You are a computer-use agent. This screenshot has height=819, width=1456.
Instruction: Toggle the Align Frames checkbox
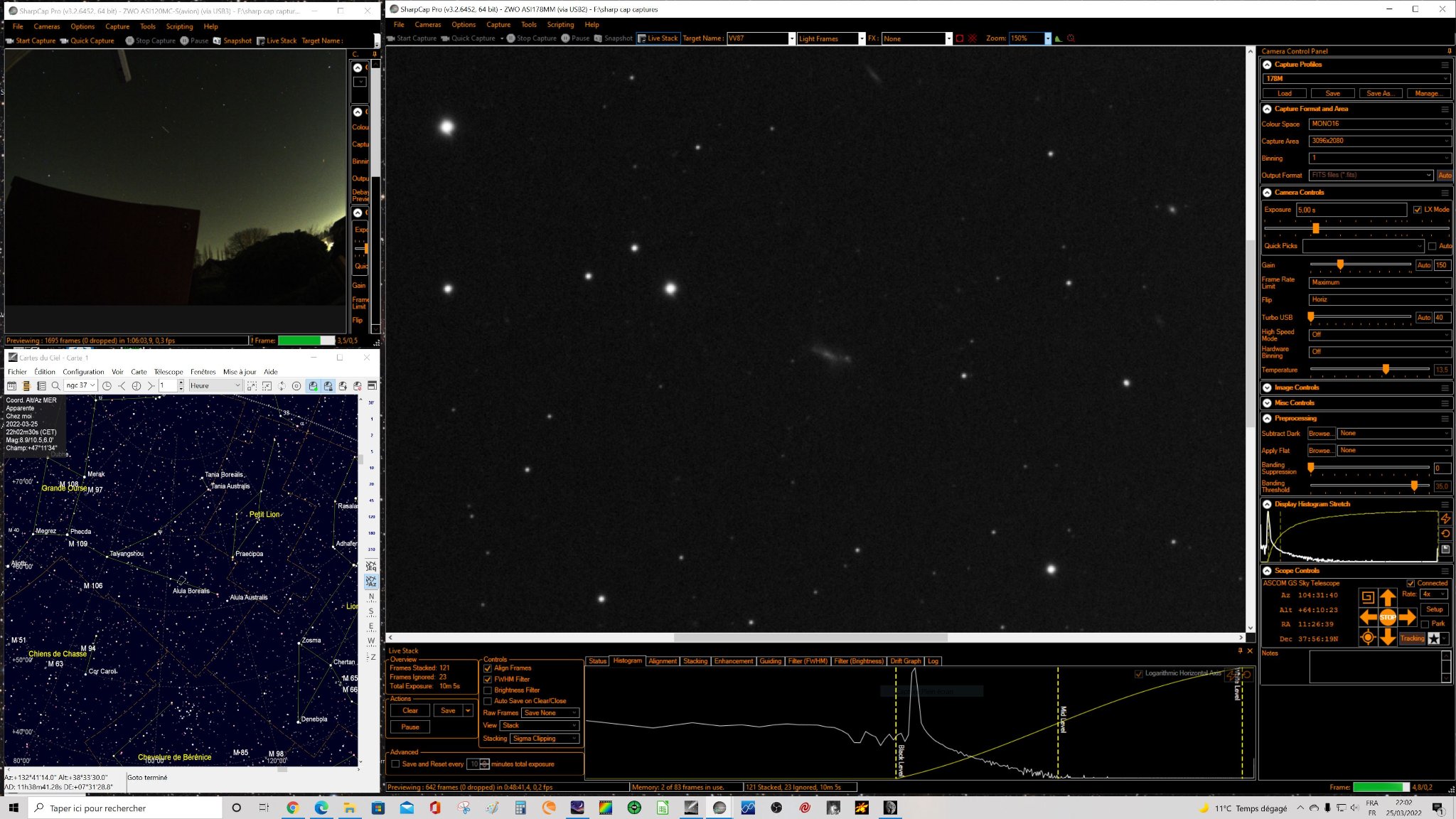click(488, 668)
